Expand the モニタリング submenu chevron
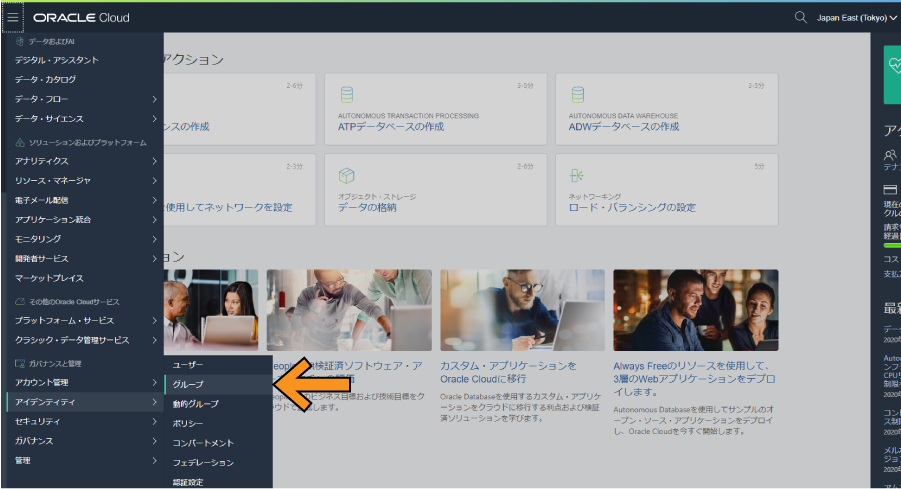Image resolution: width=901 pixels, height=489 pixels. [154, 239]
